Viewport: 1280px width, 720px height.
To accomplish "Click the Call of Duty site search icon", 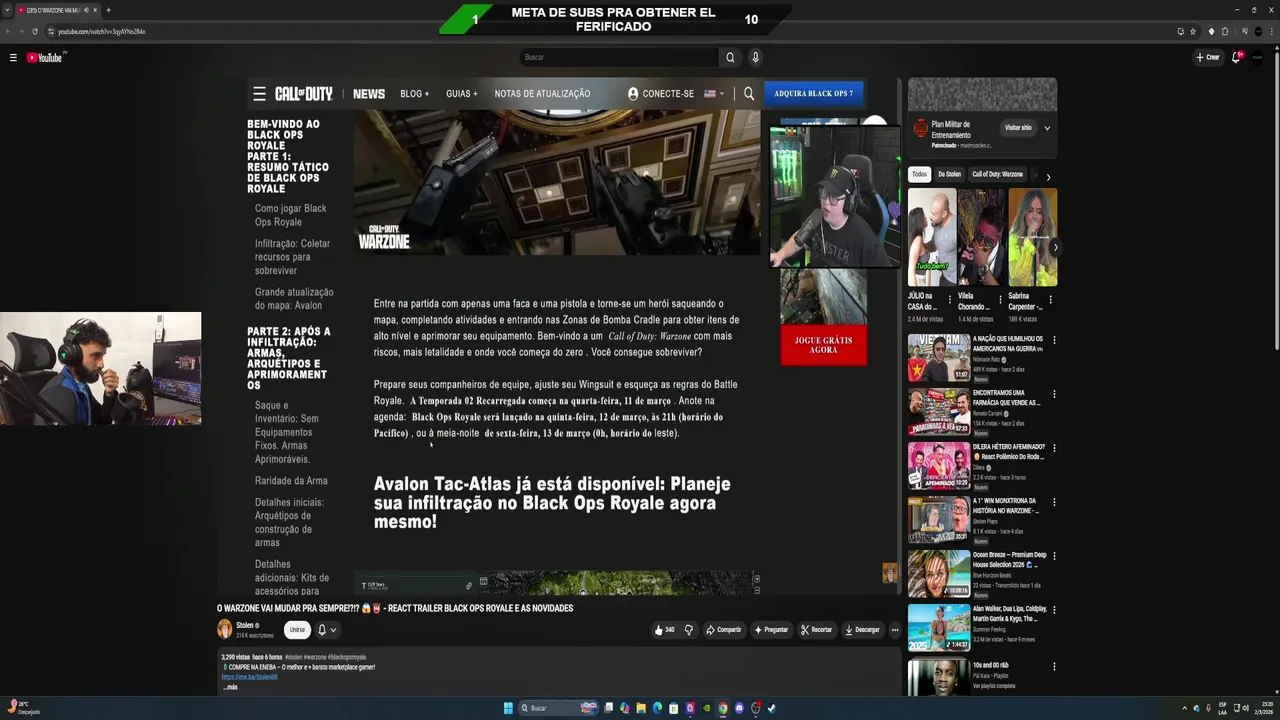I will pos(749,94).
